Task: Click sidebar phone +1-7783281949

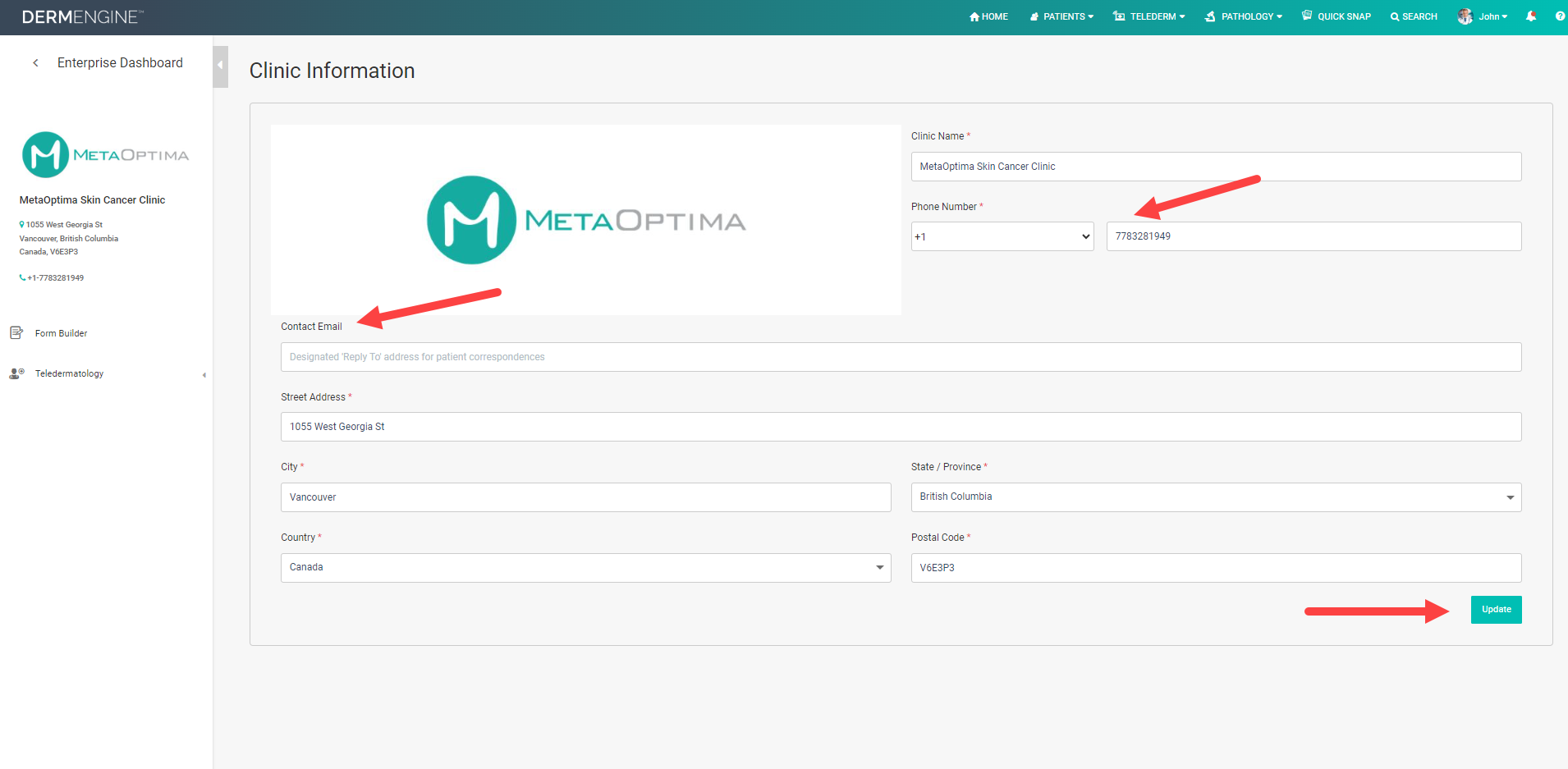Action: tap(55, 278)
